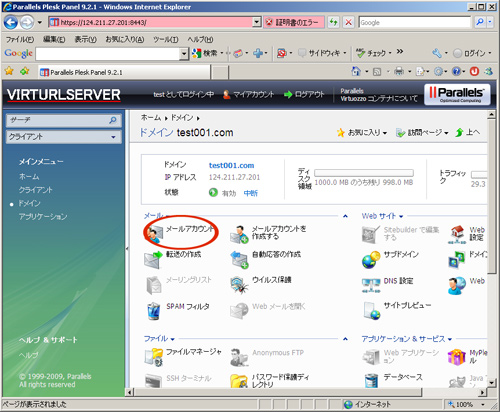500x412 pixels.
Task: Open the パスワード保護ディレクトリ folder icon
Action: pyautogui.click(x=240, y=381)
